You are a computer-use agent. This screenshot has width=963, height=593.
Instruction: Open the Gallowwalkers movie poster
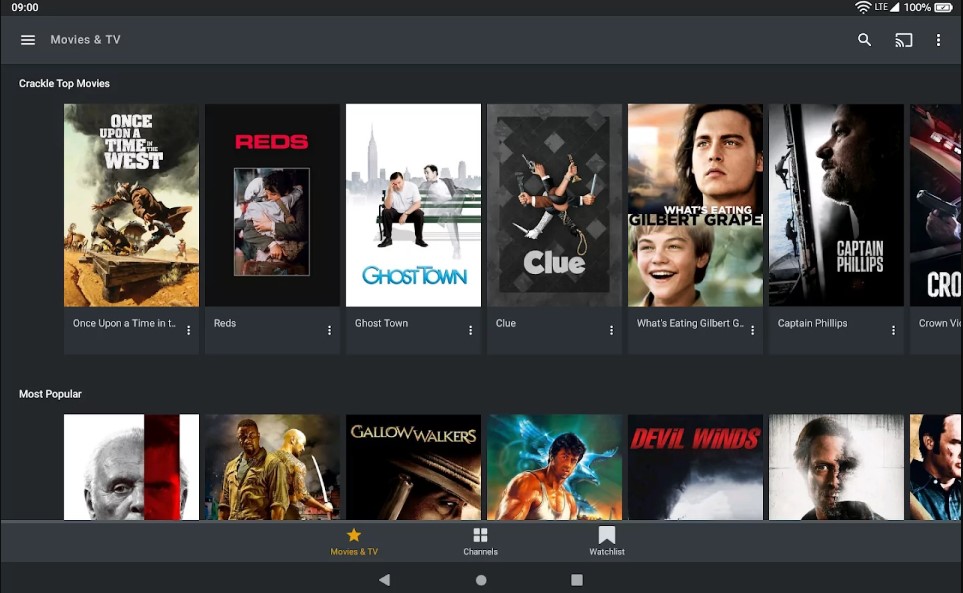413,467
